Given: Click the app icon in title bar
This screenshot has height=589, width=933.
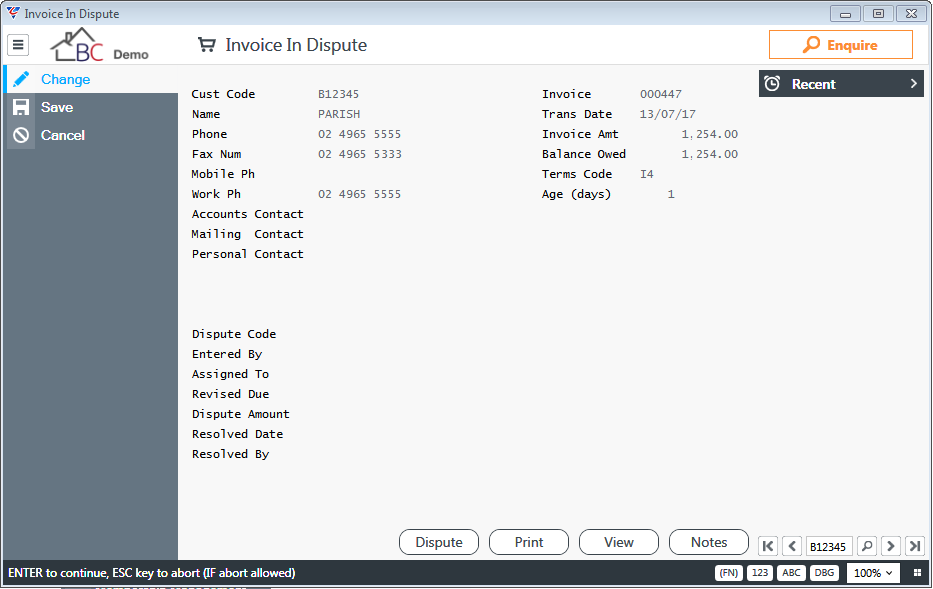Looking at the screenshot, I should pyautogui.click(x=13, y=12).
